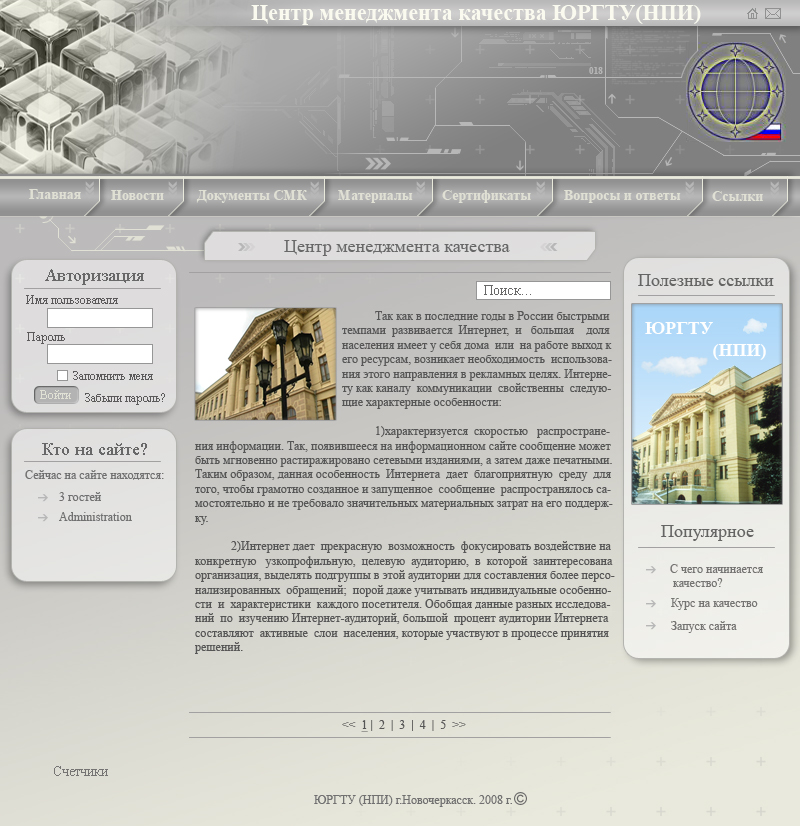Click 'Сейчас на сайте находятся:' text
The width and height of the screenshot is (800, 826).
coord(94,475)
